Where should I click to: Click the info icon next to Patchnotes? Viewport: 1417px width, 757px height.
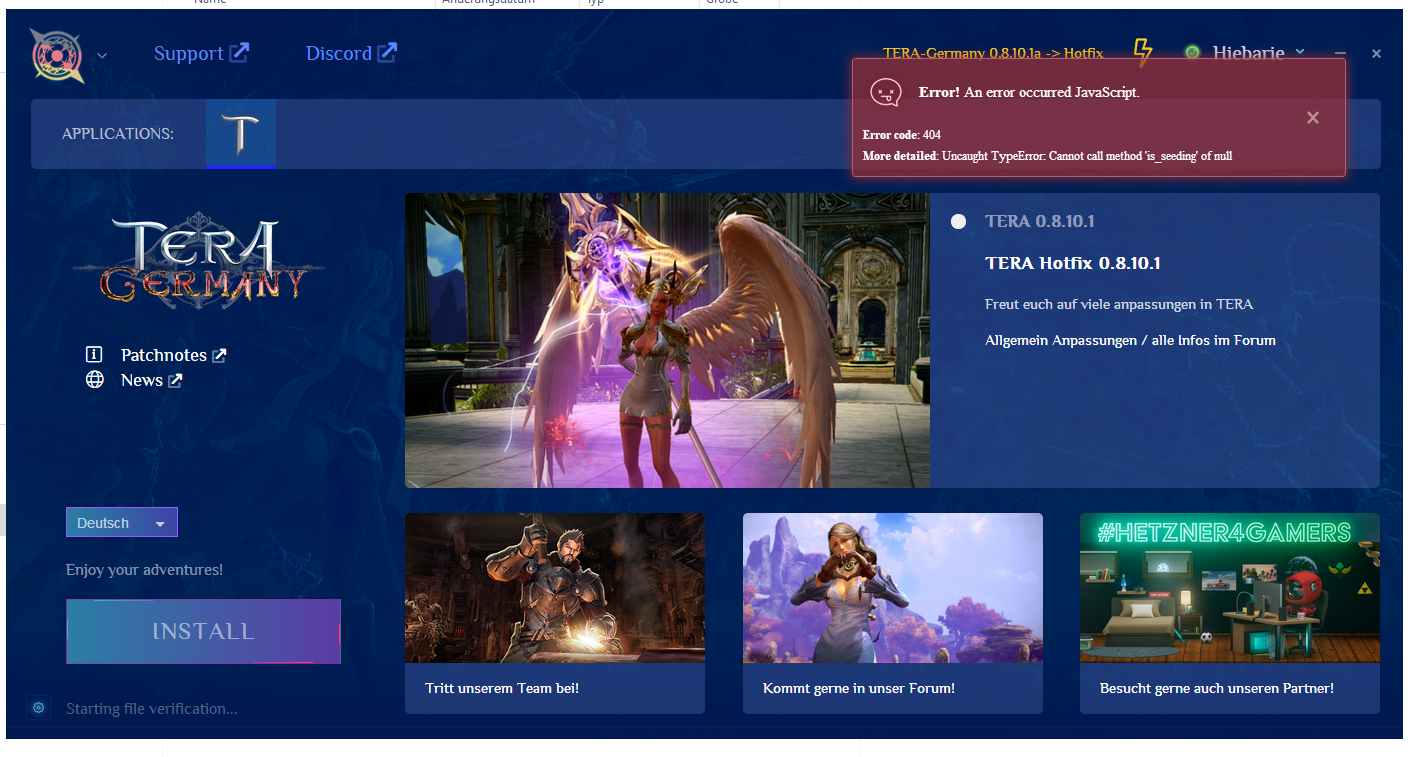tap(95, 355)
